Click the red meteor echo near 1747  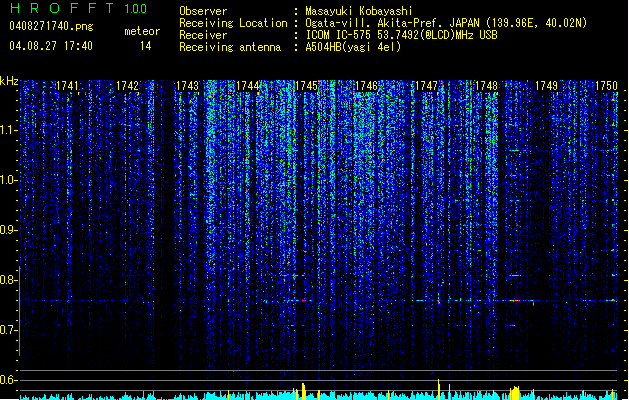pos(439,303)
